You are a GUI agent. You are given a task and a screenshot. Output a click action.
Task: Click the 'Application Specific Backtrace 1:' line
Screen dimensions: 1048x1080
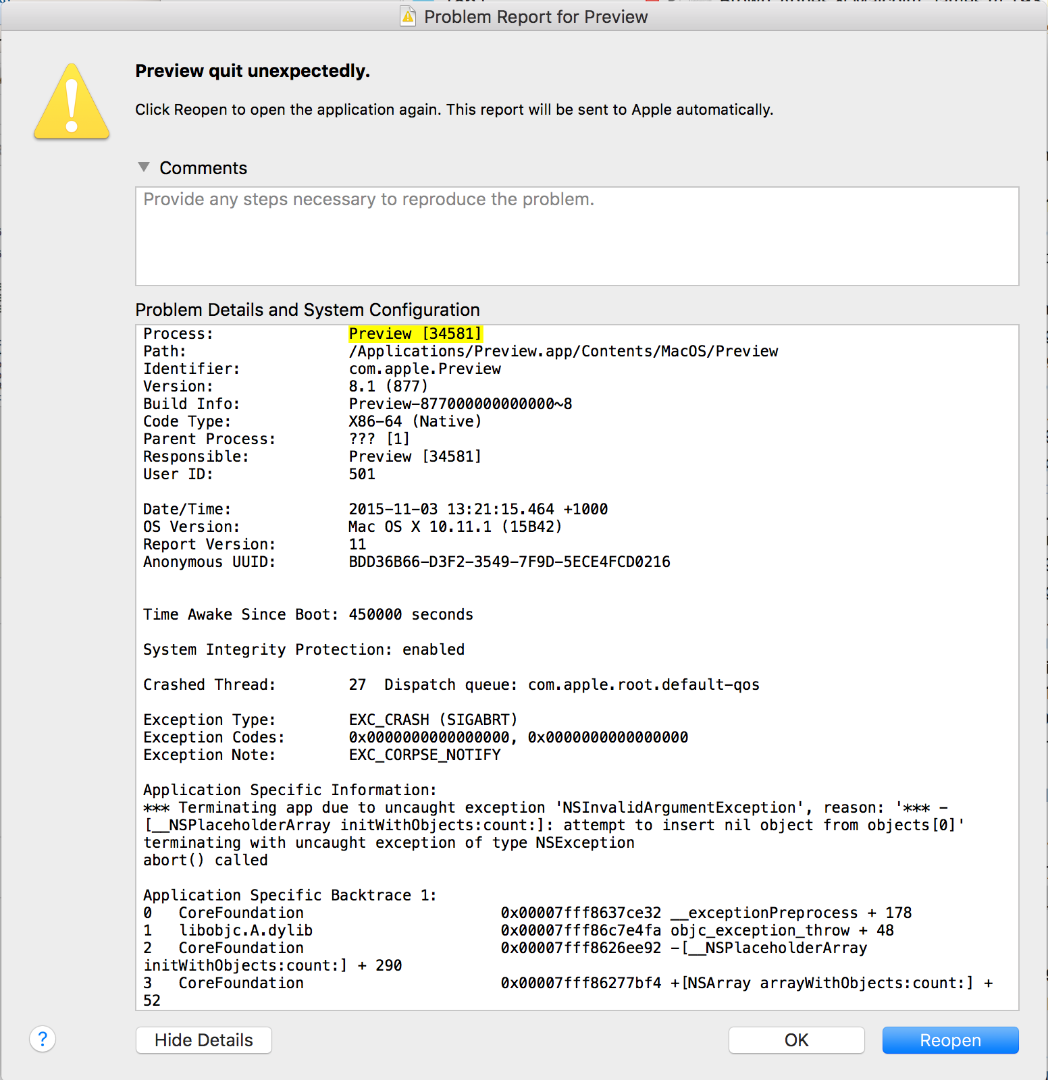coord(290,896)
